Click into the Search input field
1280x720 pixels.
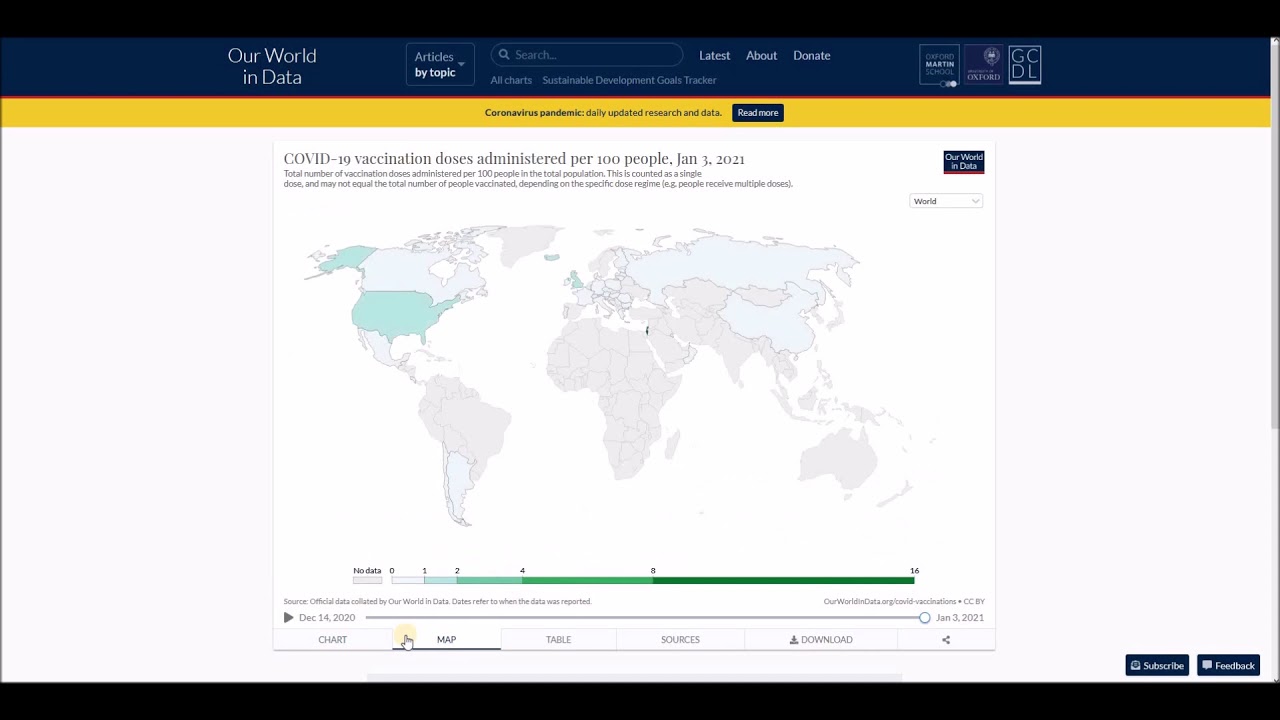point(595,55)
